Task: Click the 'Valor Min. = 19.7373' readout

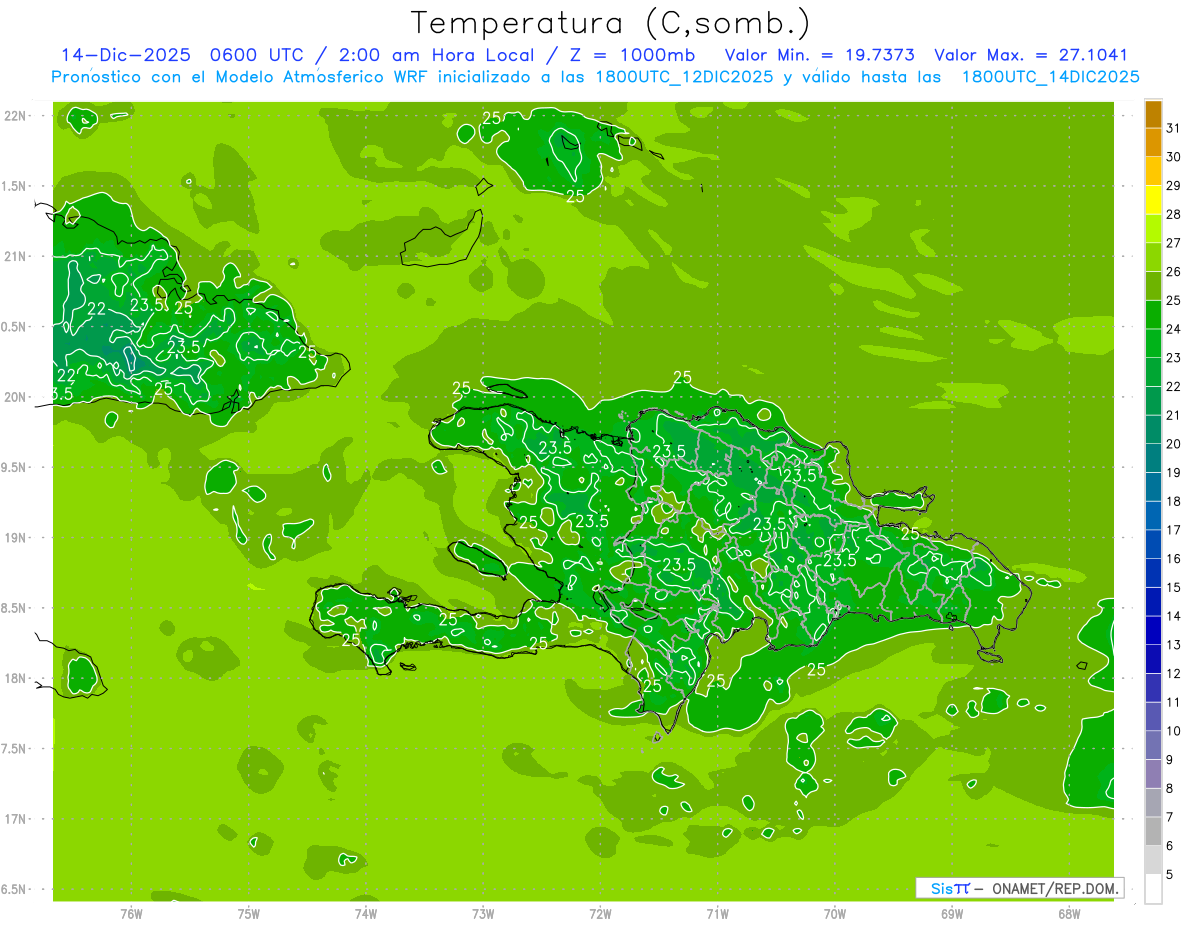Action: click(x=819, y=55)
